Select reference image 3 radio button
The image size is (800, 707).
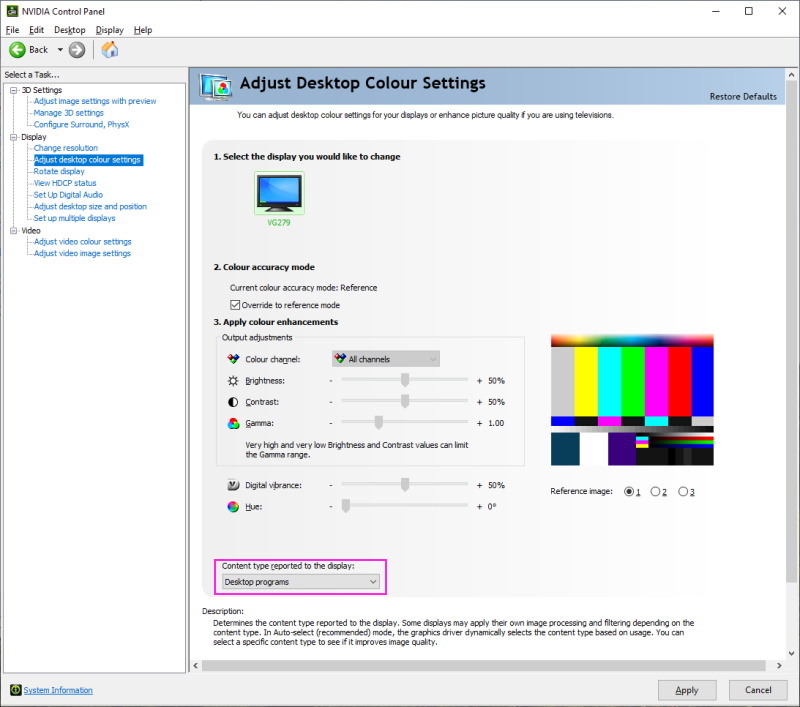click(683, 492)
